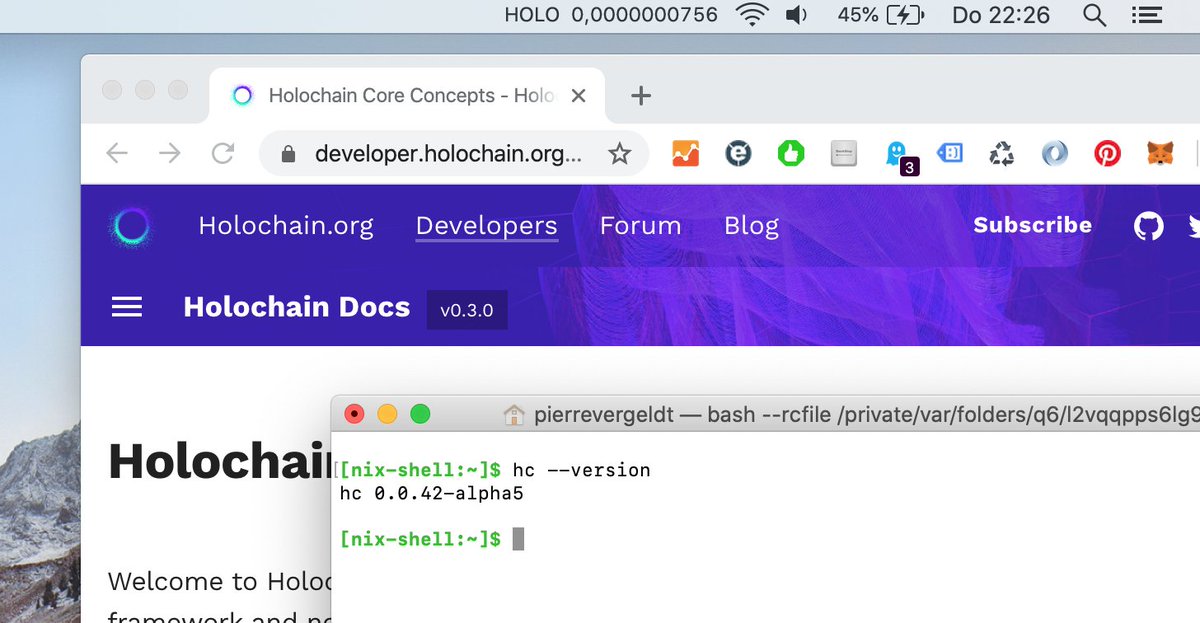
Task: Go back with the browser back arrow
Action: [118, 153]
